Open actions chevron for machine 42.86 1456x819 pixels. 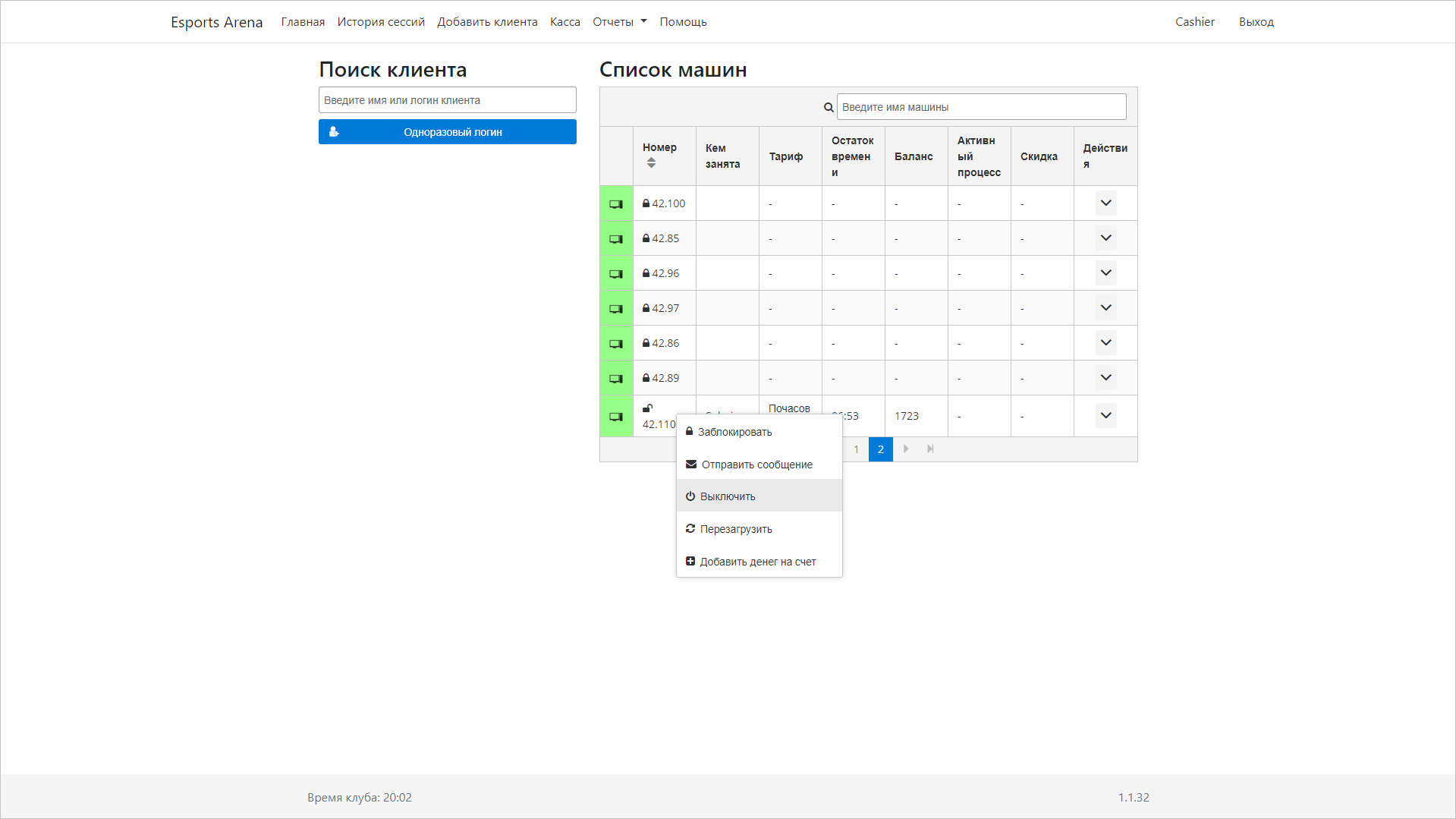click(x=1105, y=343)
